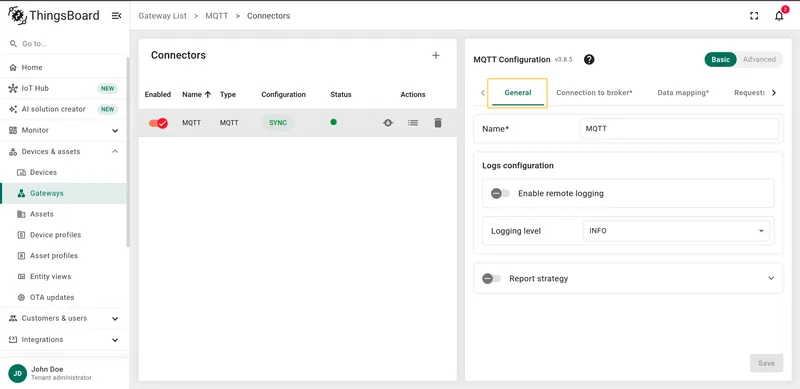This screenshot has height=389, width=800.
Task: Click the Integrations sidebar icon
Action: [13, 339]
